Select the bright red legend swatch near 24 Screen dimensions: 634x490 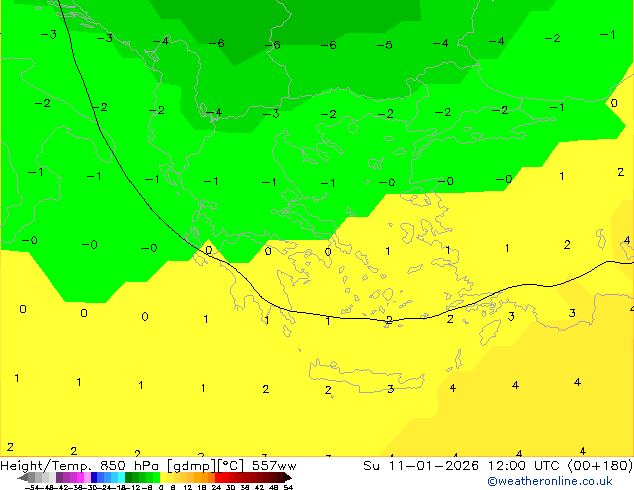click(x=218, y=477)
